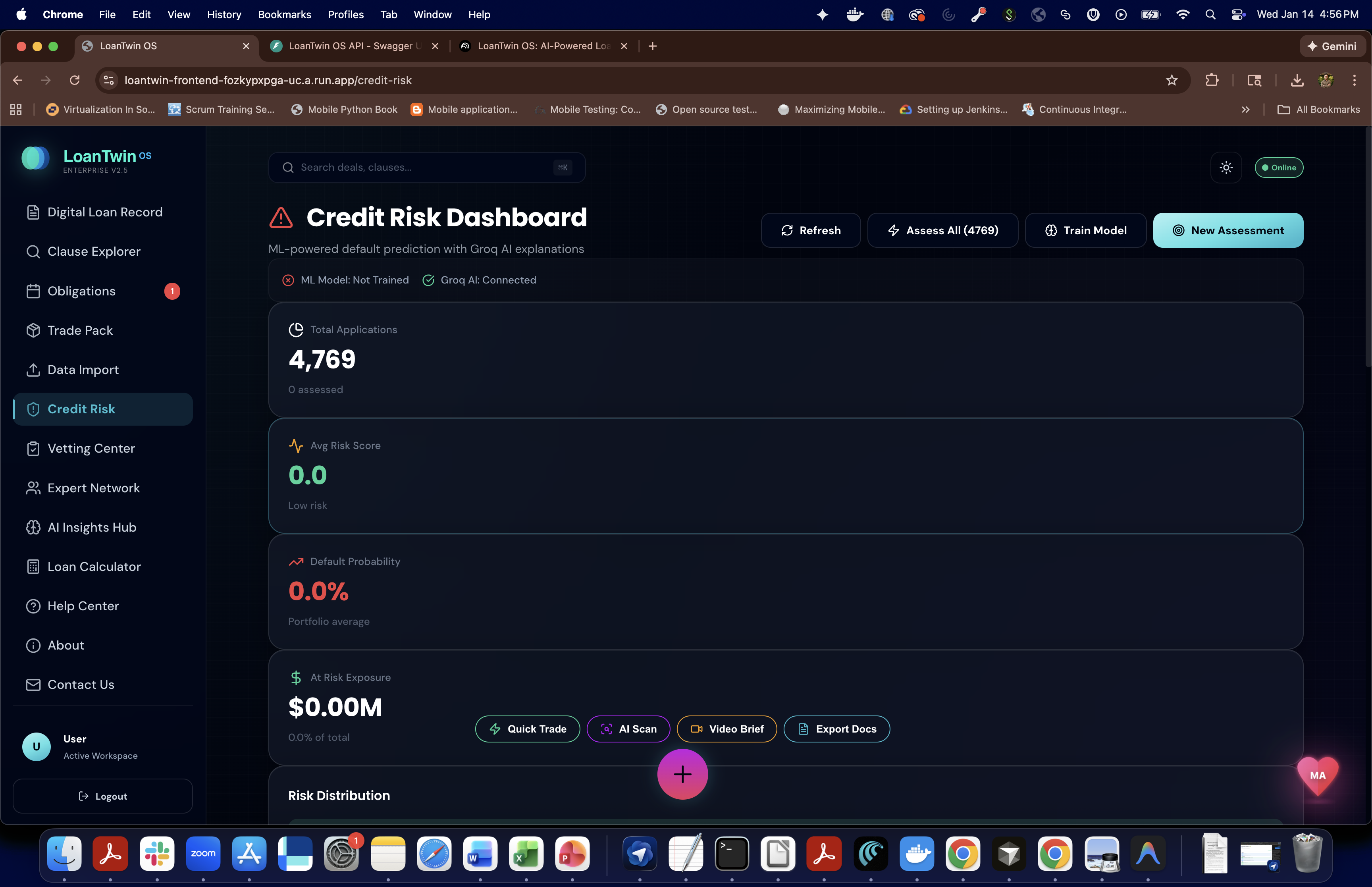Click the Online status indicator
The width and height of the screenshot is (1372, 887).
pos(1279,168)
